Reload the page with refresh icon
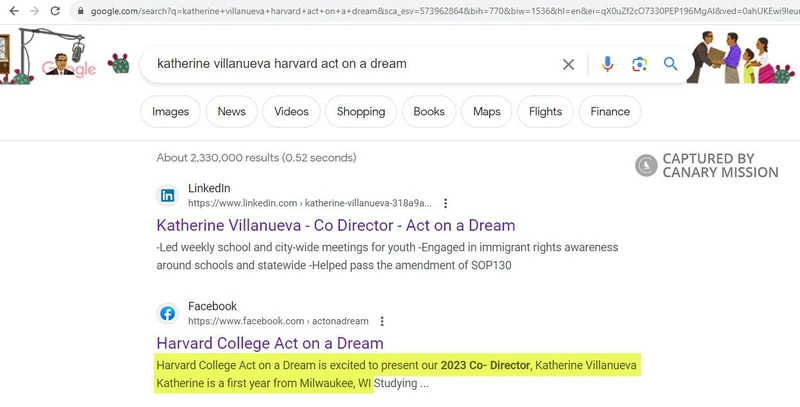 click(x=55, y=11)
